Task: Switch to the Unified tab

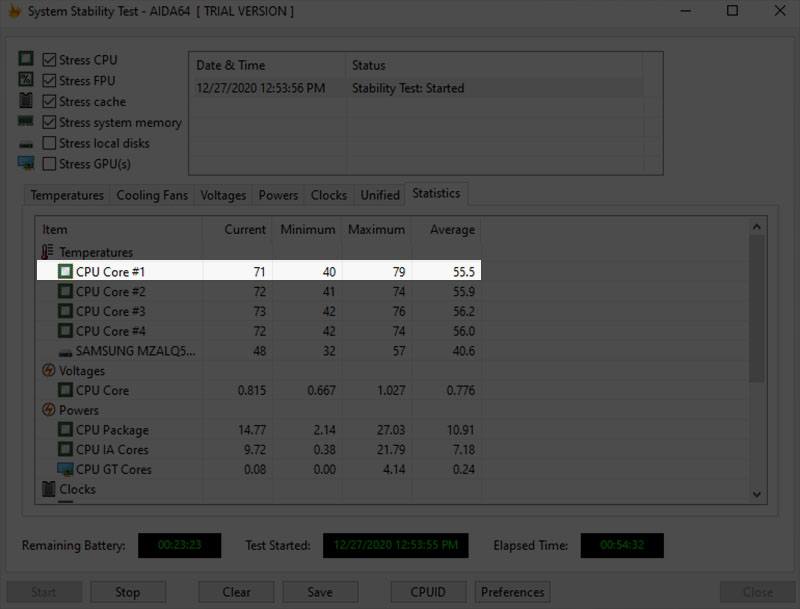Action: point(380,195)
